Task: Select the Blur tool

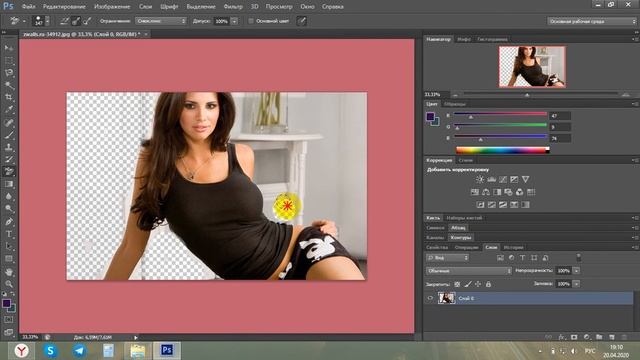Action: click(x=9, y=196)
